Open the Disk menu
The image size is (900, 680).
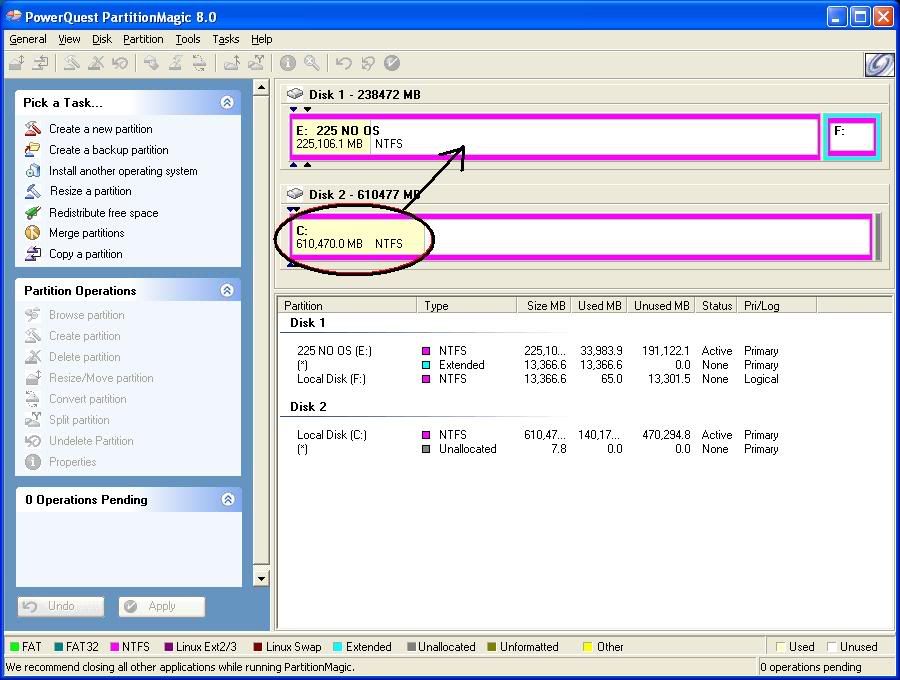[x=102, y=39]
